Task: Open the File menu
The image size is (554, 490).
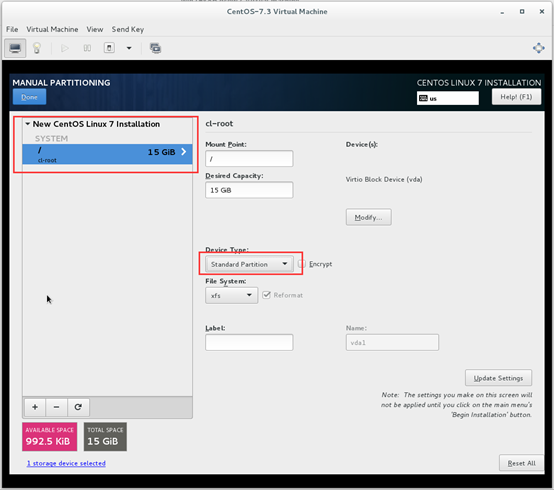Action: [12, 29]
